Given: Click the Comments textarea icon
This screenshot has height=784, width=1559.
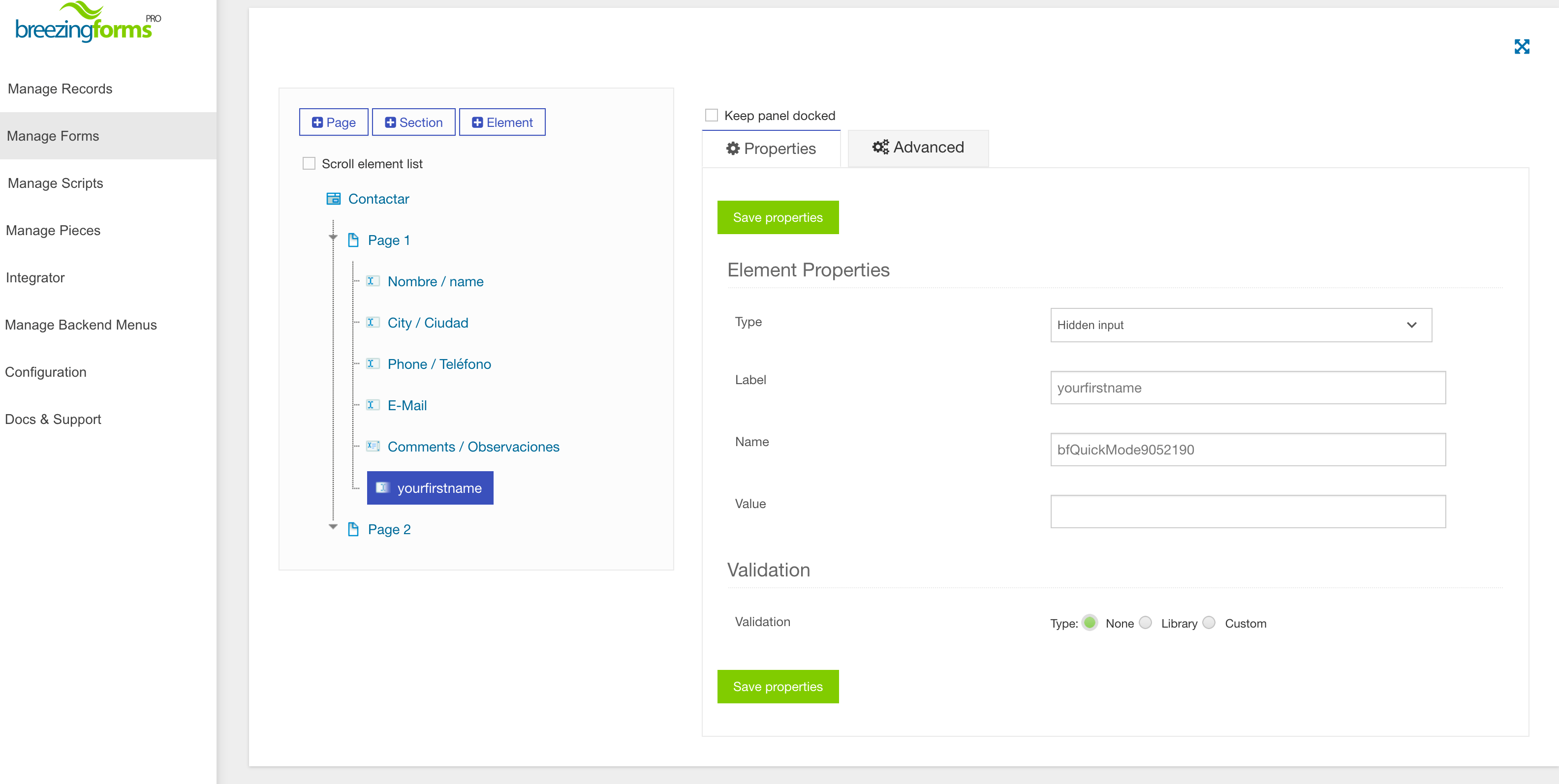Looking at the screenshot, I should coord(373,446).
